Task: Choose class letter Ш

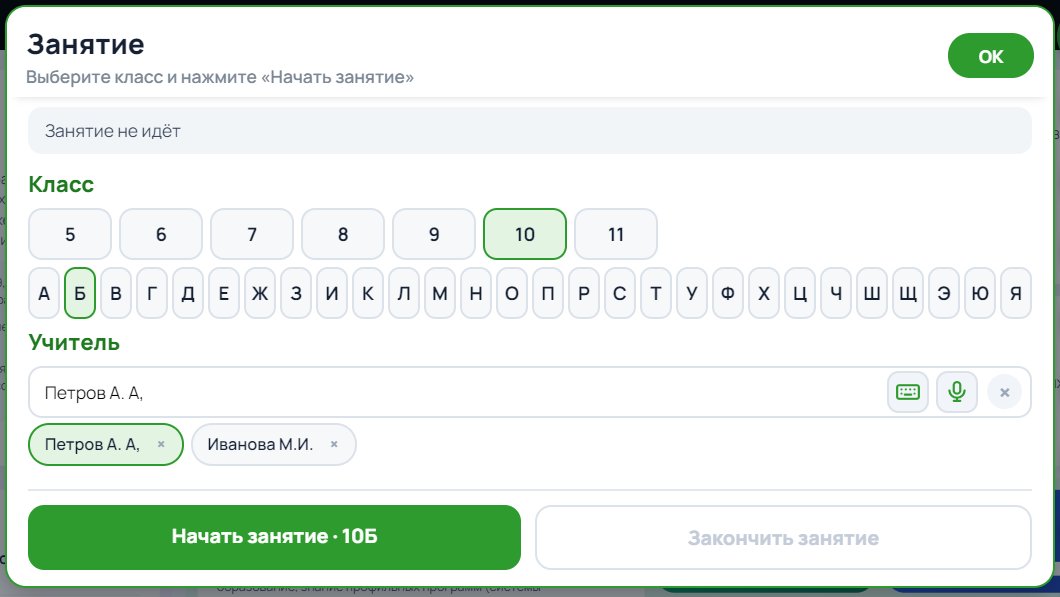Action: (872, 293)
